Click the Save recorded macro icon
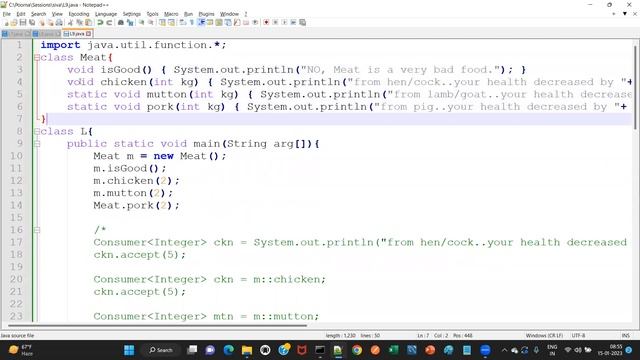 pos(303,22)
